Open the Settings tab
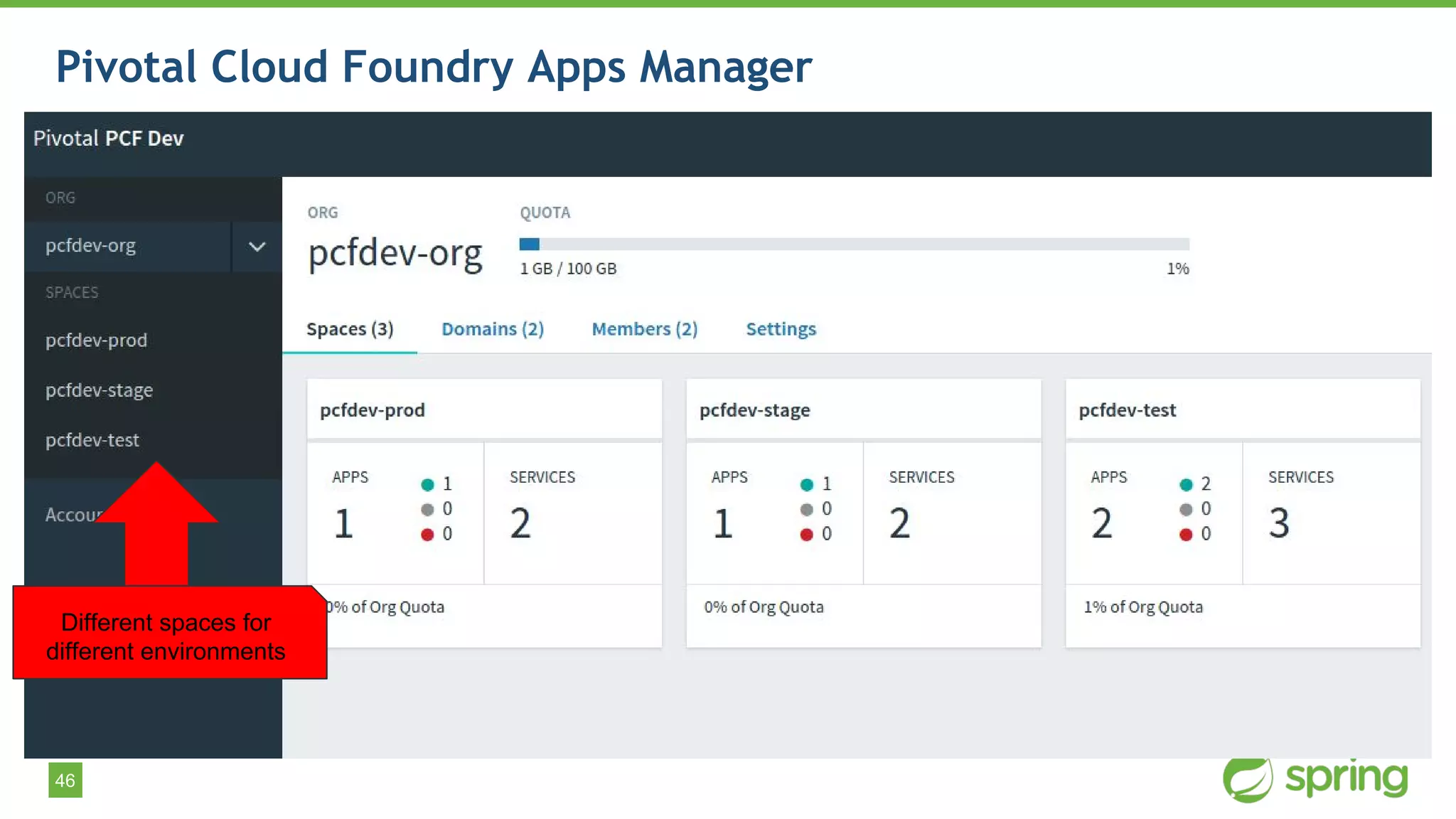Image resolution: width=1456 pixels, height=819 pixels. [x=781, y=329]
